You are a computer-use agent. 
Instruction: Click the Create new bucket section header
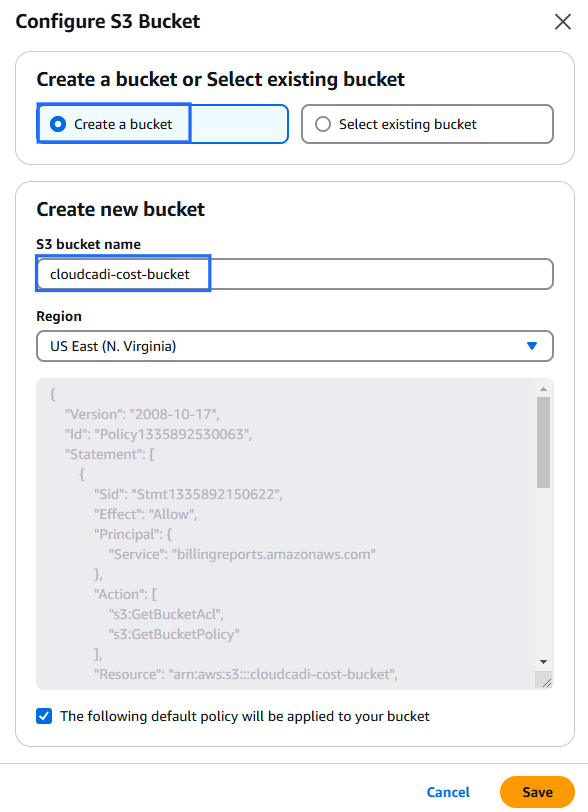click(x=120, y=209)
